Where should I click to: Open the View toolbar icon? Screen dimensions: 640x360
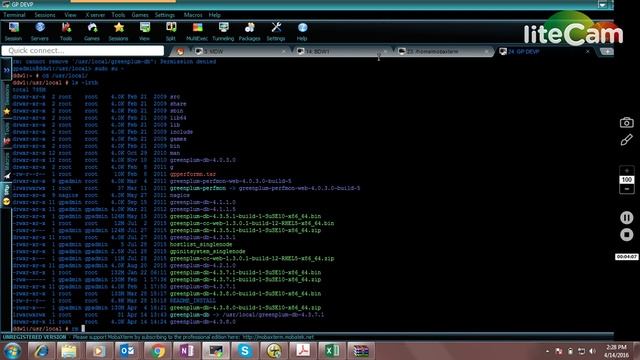click(x=144, y=31)
